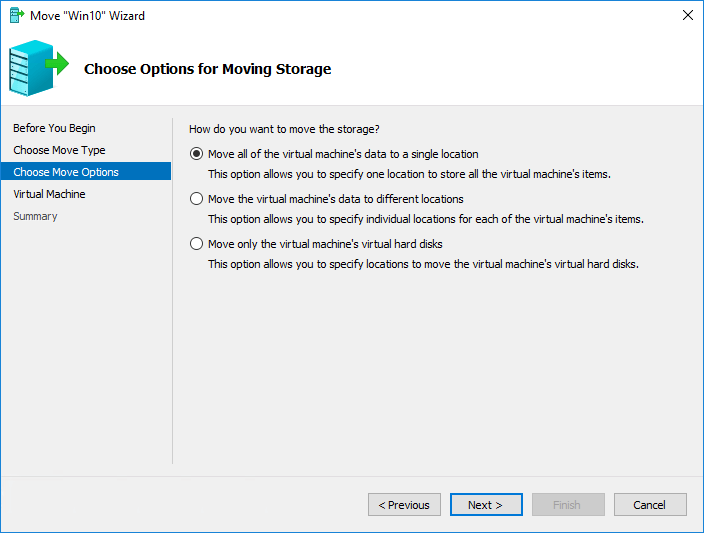This screenshot has height=533, width=704.
Task: Click the disabled Finish button
Action: click(568, 505)
